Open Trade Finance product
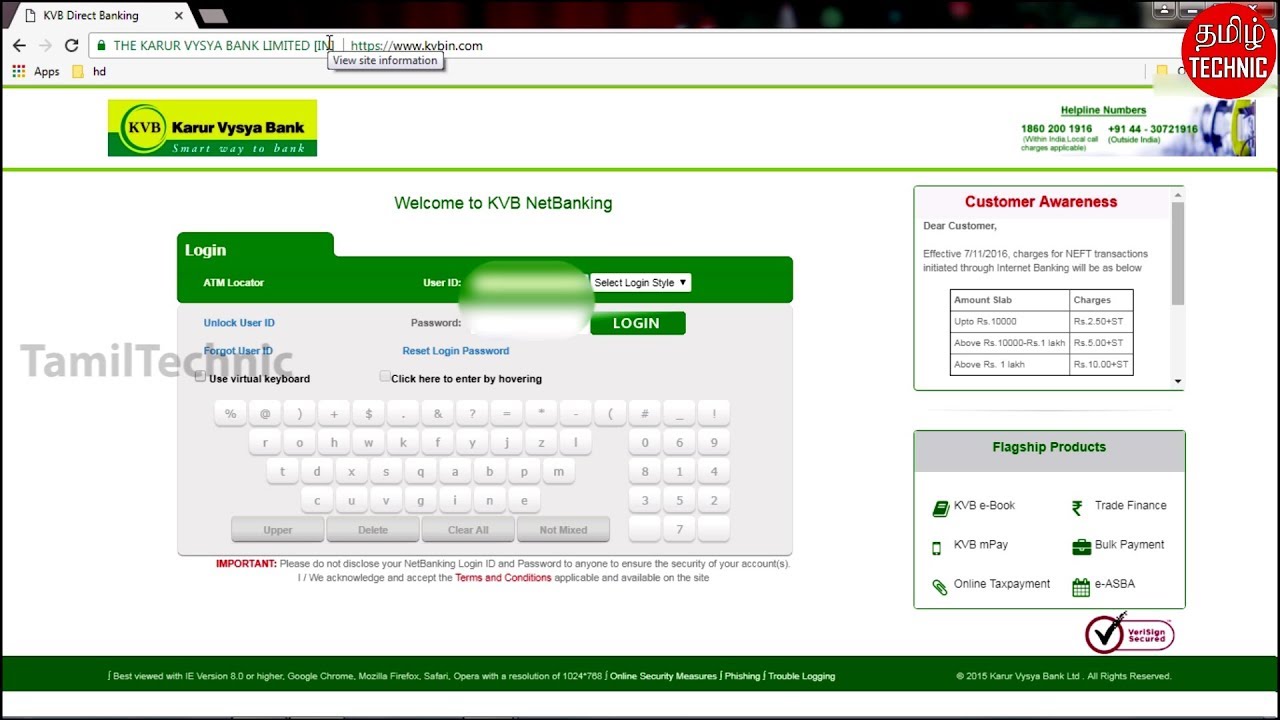Viewport: 1280px width, 720px height. pos(1118,506)
